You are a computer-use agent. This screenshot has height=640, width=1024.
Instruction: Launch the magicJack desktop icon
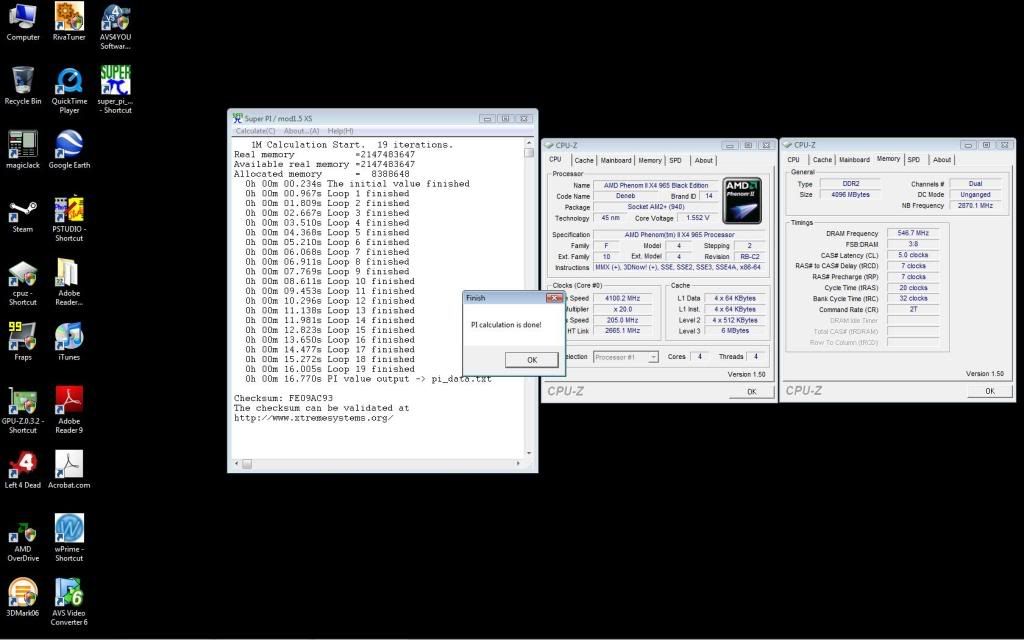(23, 150)
